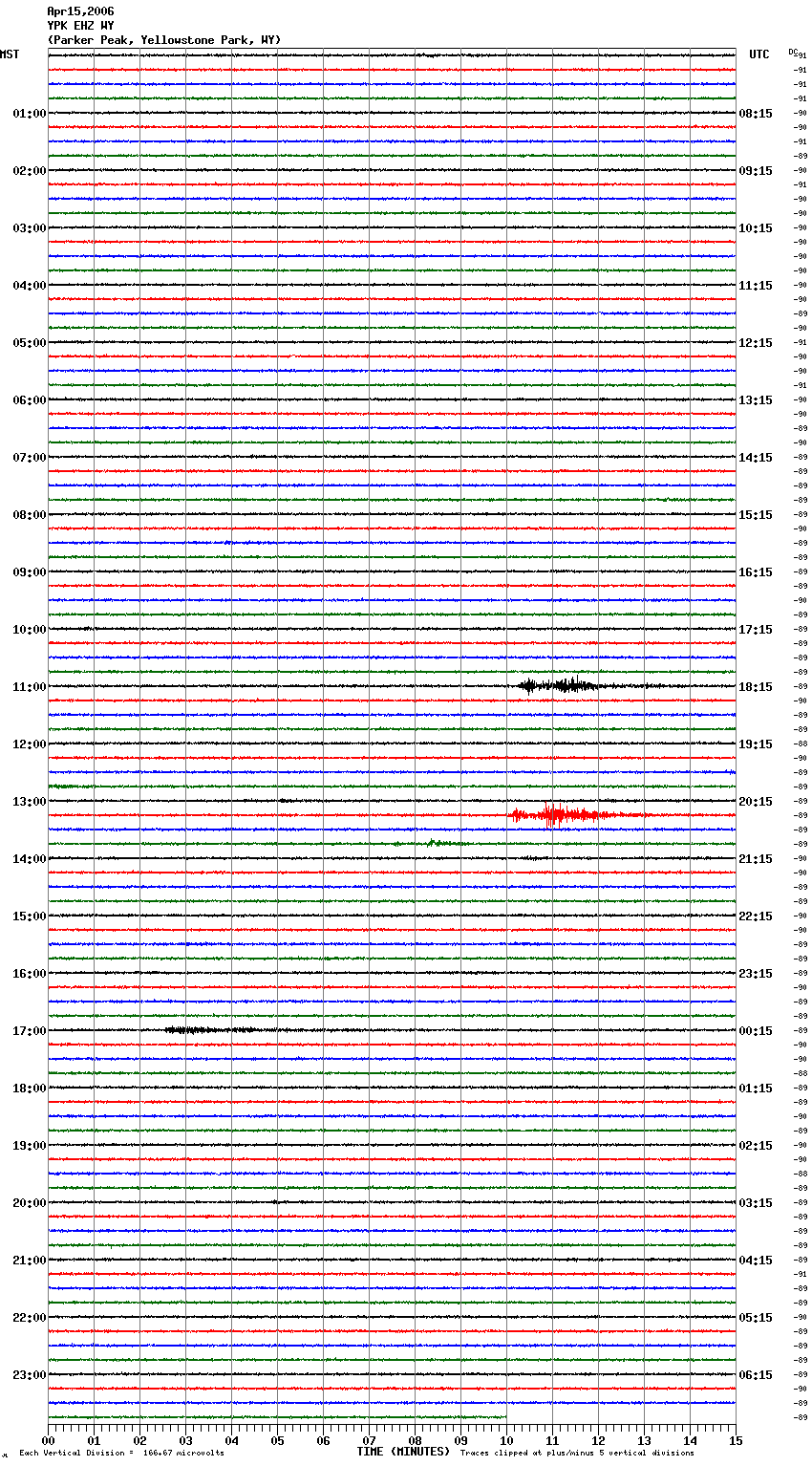Viewport: 812px width, 1466px height.
Task: Click the Apr15,2006 date header
Action: click(80, 11)
